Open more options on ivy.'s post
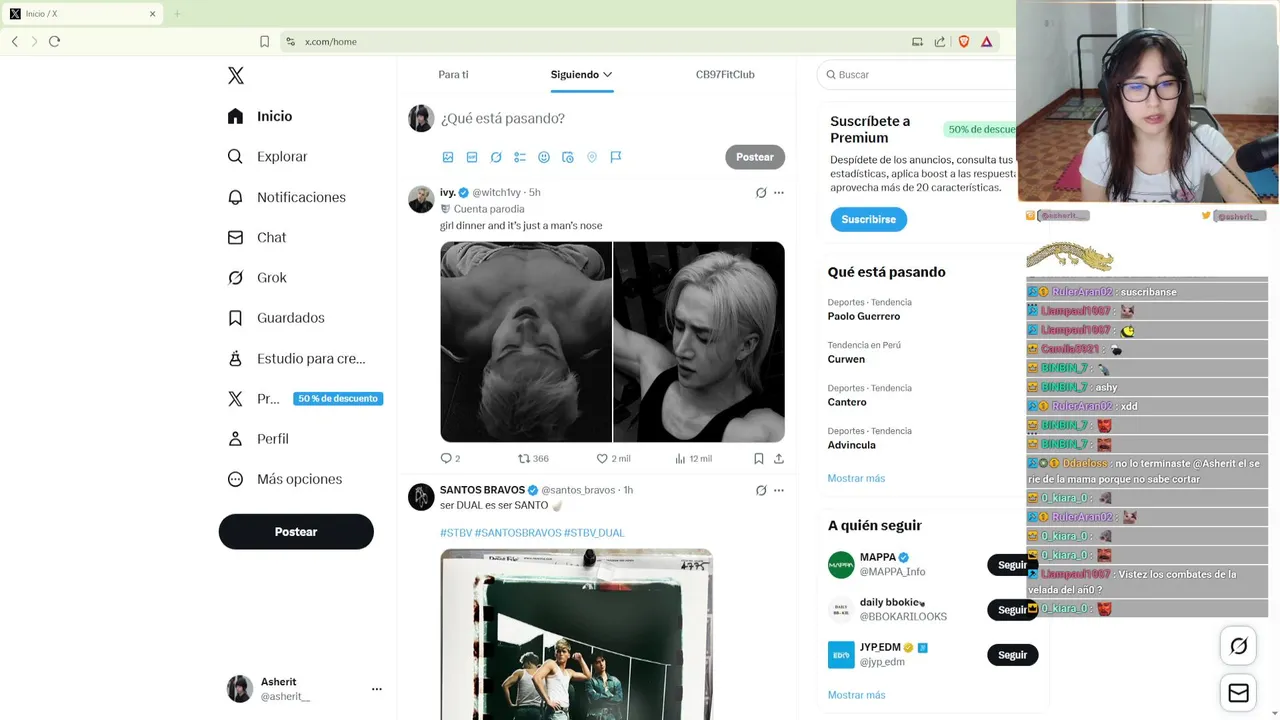Image resolution: width=1280 pixels, height=720 pixels. pyautogui.click(x=779, y=193)
